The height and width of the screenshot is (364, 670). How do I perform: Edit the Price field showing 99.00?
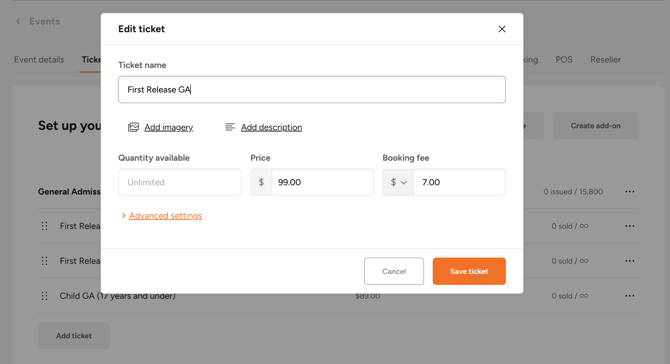(x=322, y=182)
